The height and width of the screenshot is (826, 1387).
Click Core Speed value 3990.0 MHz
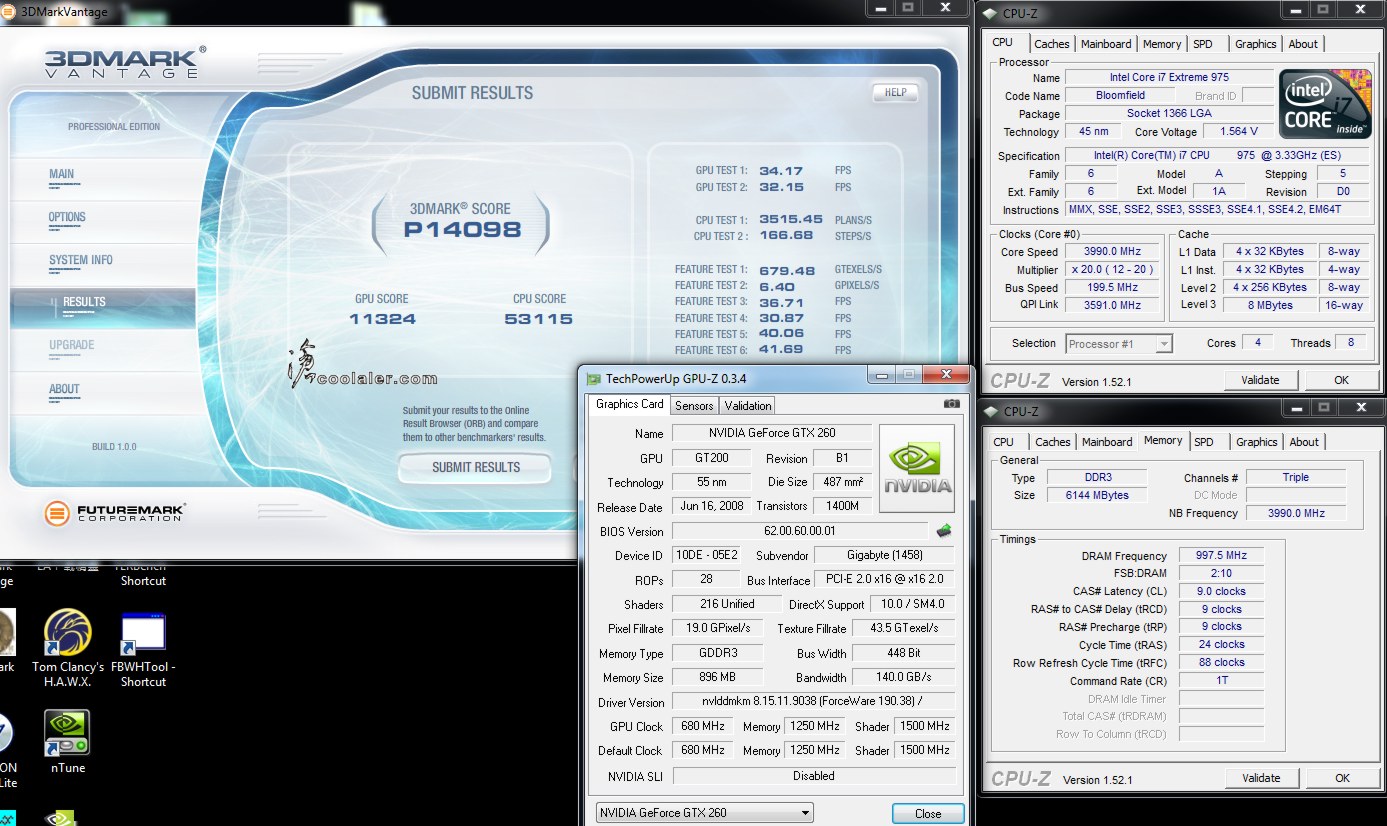click(1111, 252)
